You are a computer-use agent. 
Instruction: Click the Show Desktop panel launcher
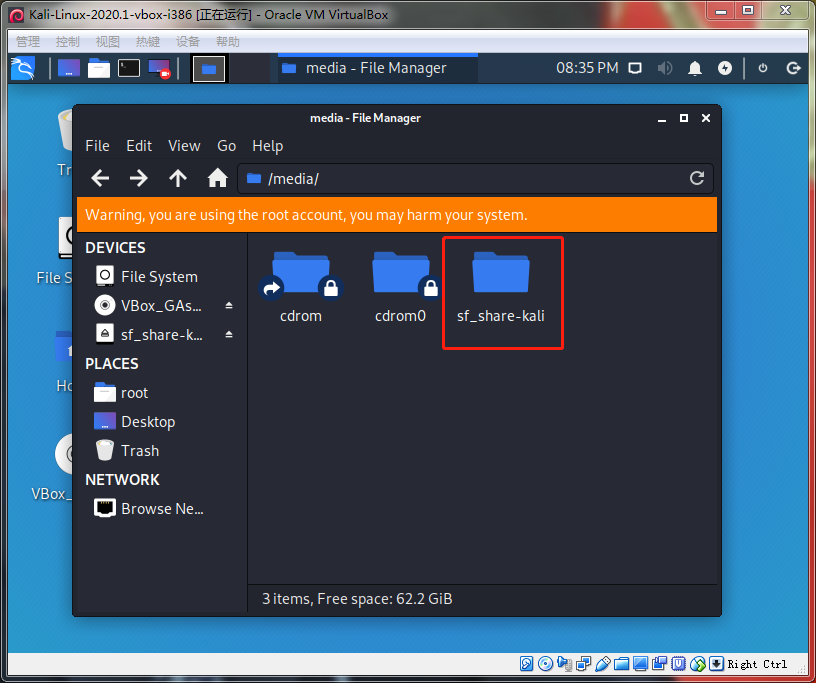[69, 68]
